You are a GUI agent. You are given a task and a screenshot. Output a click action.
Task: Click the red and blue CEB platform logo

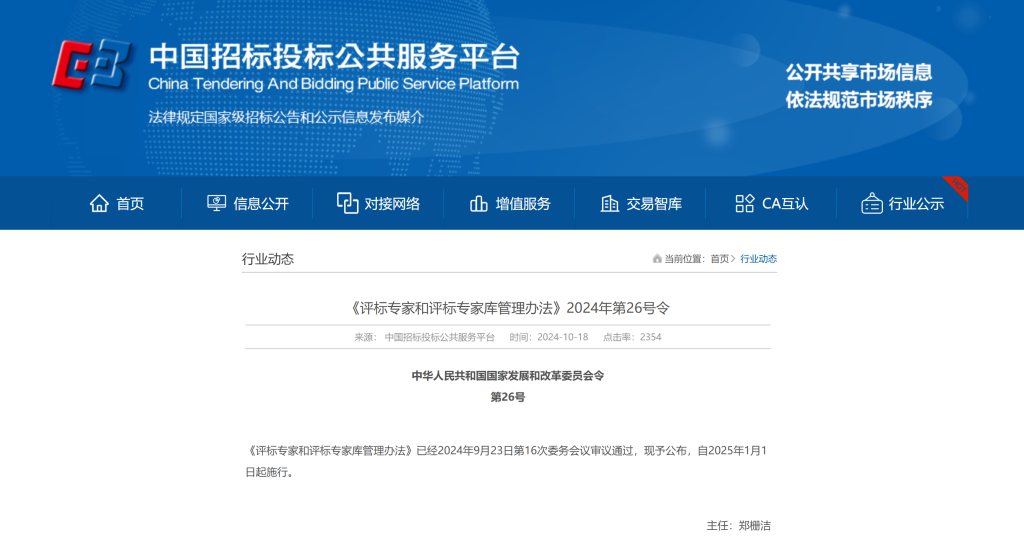coord(91,64)
